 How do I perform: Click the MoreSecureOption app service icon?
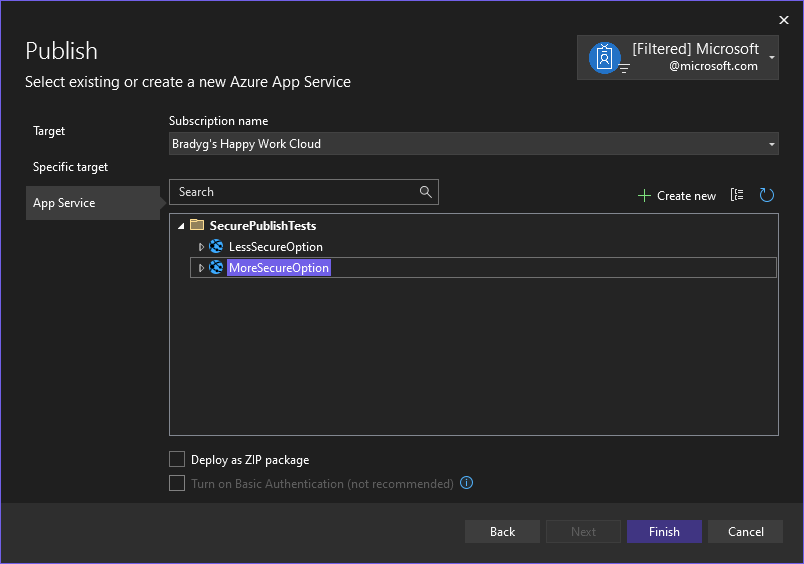(x=216, y=267)
